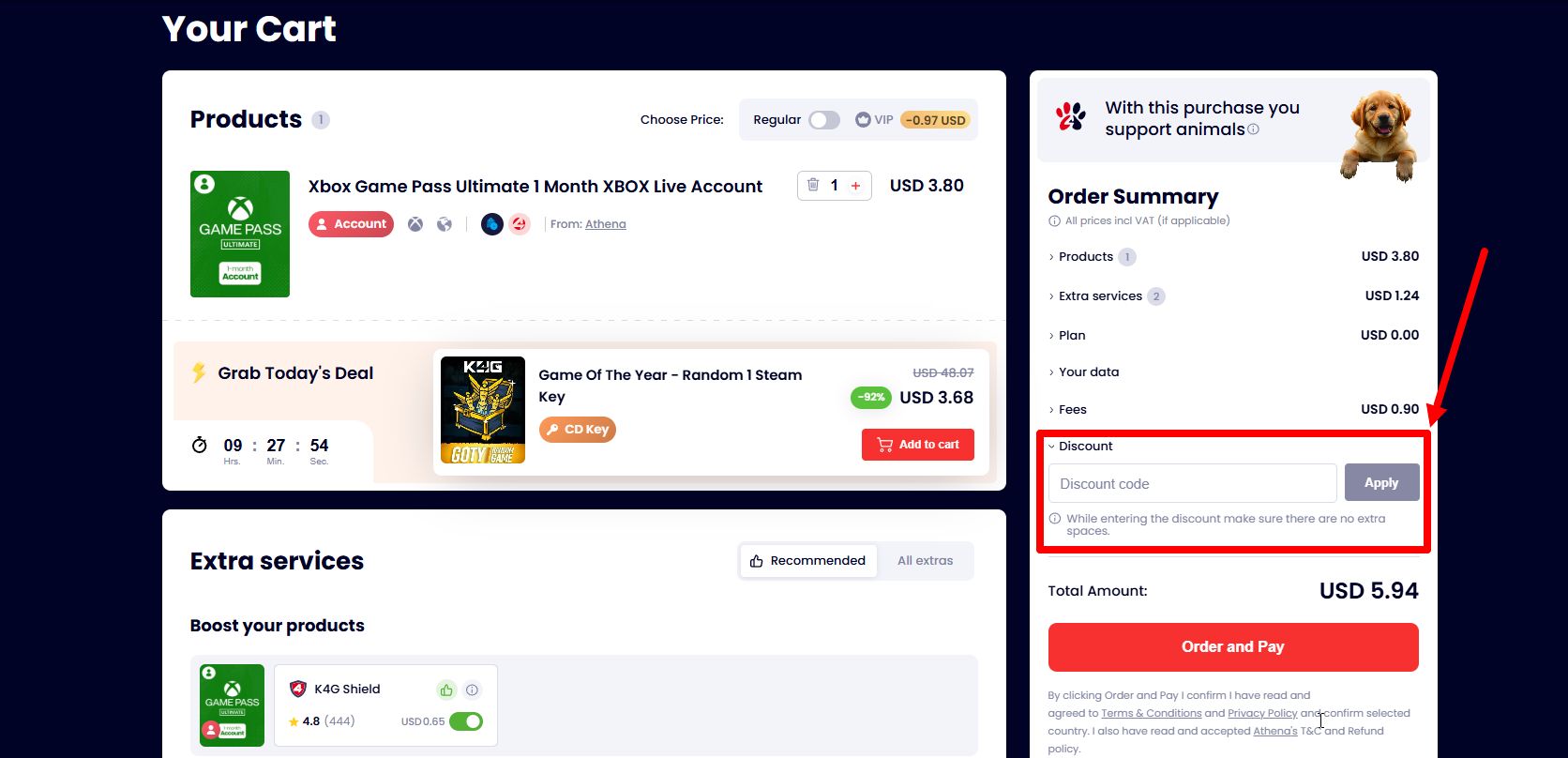The width and height of the screenshot is (1568, 758).
Task: Click the trash icon to remove the product
Action: click(813, 186)
